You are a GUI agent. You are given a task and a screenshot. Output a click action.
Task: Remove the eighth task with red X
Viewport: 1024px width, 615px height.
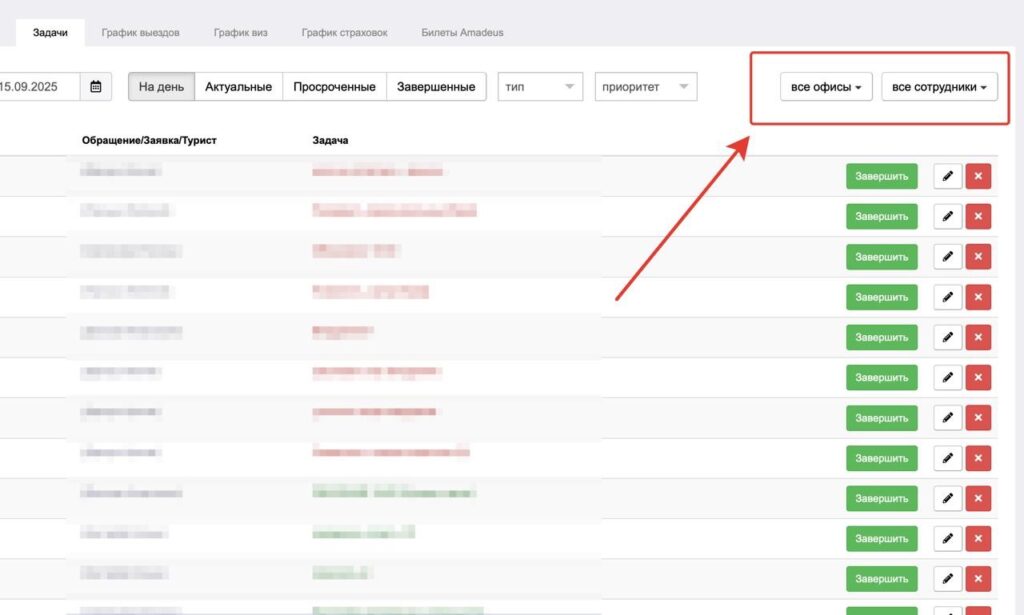tap(978, 458)
